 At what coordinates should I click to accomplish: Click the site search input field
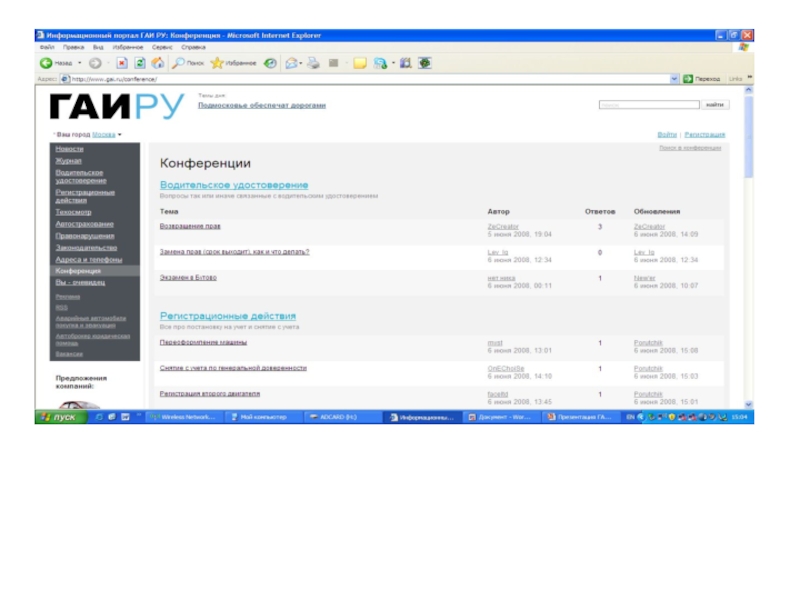pyautogui.click(x=649, y=105)
